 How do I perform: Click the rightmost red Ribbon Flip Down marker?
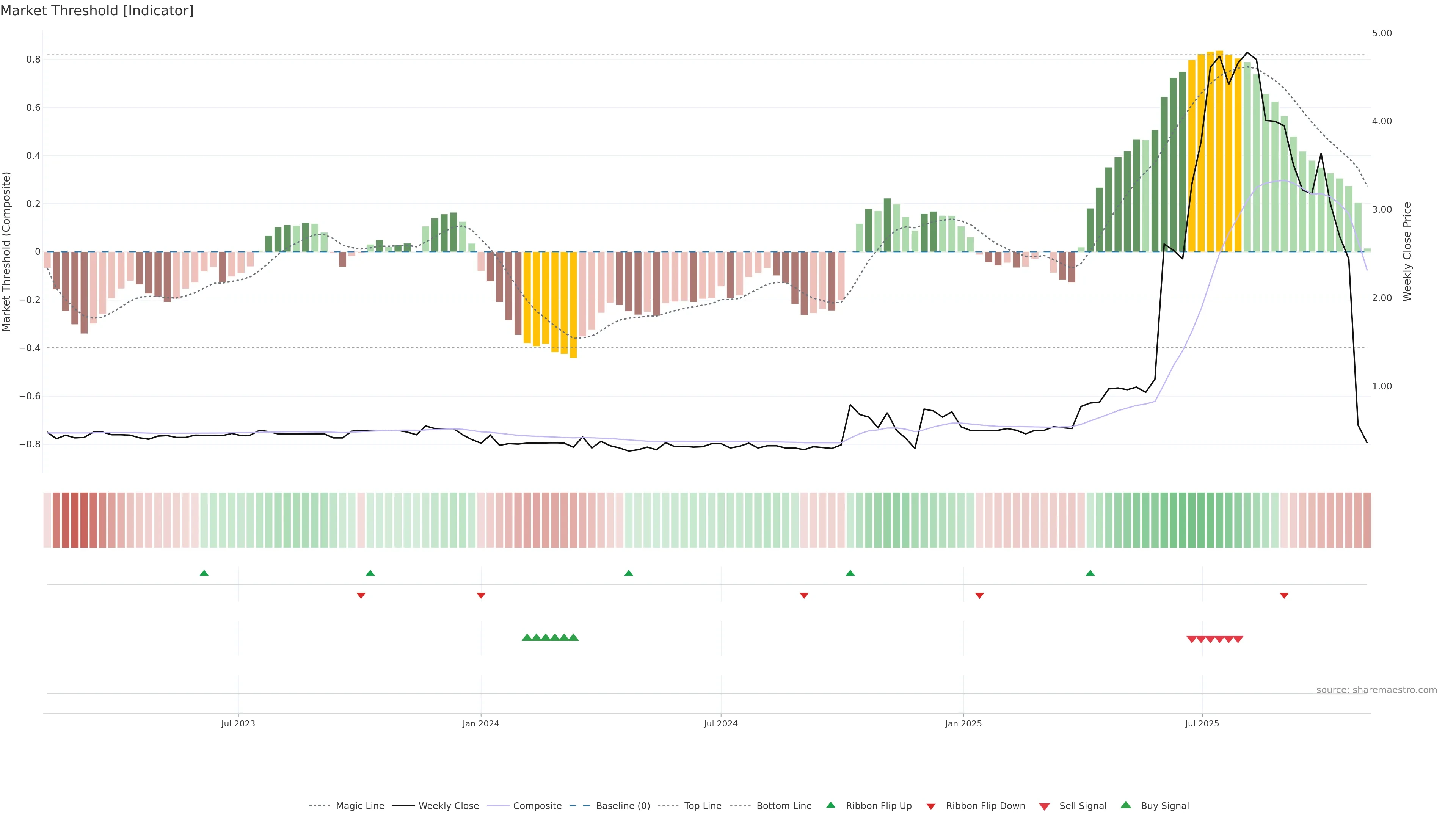pos(1283,595)
